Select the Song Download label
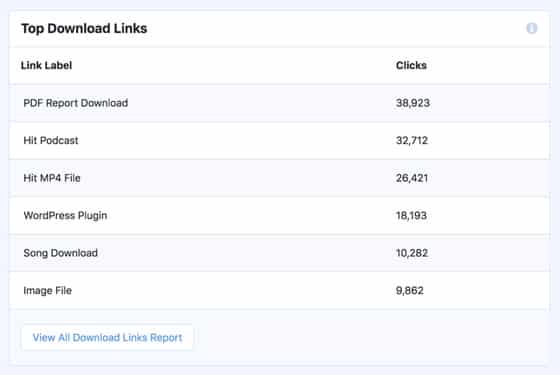The width and height of the screenshot is (560, 375). tap(60, 253)
